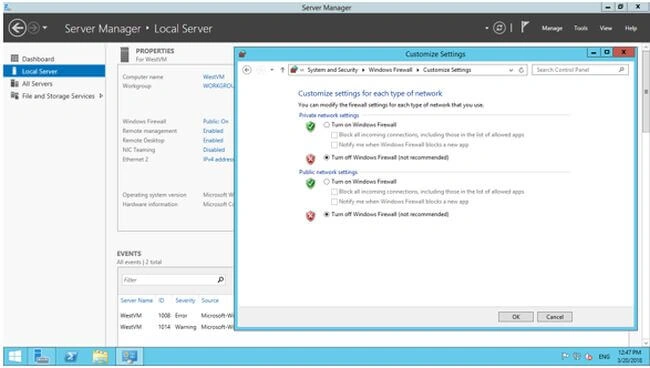Sort events by Source column
Image resolution: width=650 pixels, height=368 pixels.
(210, 300)
